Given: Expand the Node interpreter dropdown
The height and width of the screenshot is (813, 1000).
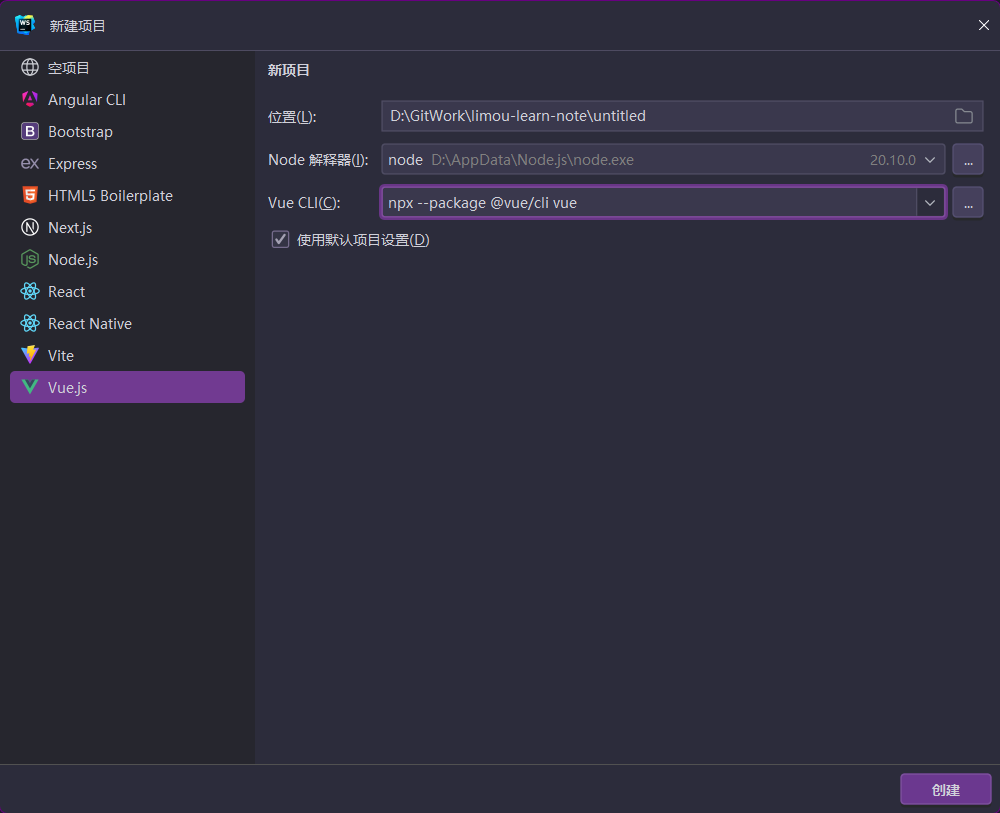Looking at the screenshot, I should (930, 160).
